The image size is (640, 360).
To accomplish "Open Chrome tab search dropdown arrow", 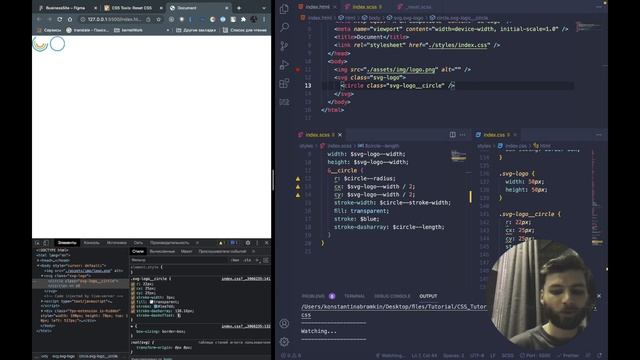I will pos(264,8).
